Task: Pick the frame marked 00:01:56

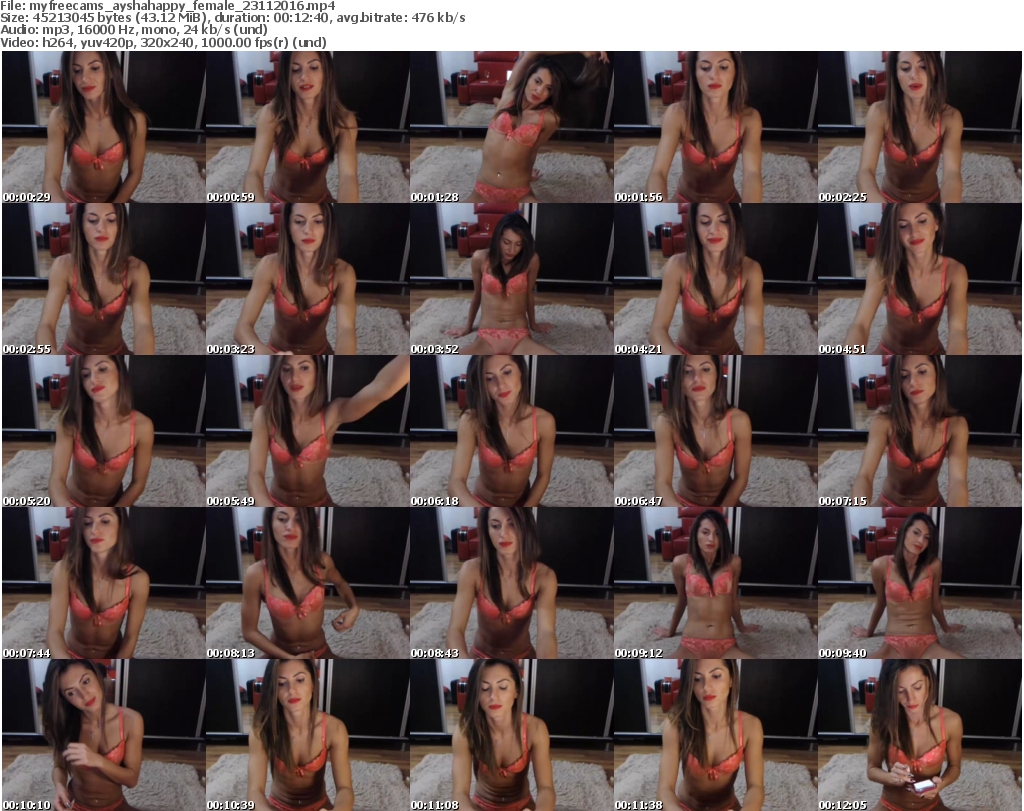Action: pos(715,127)
